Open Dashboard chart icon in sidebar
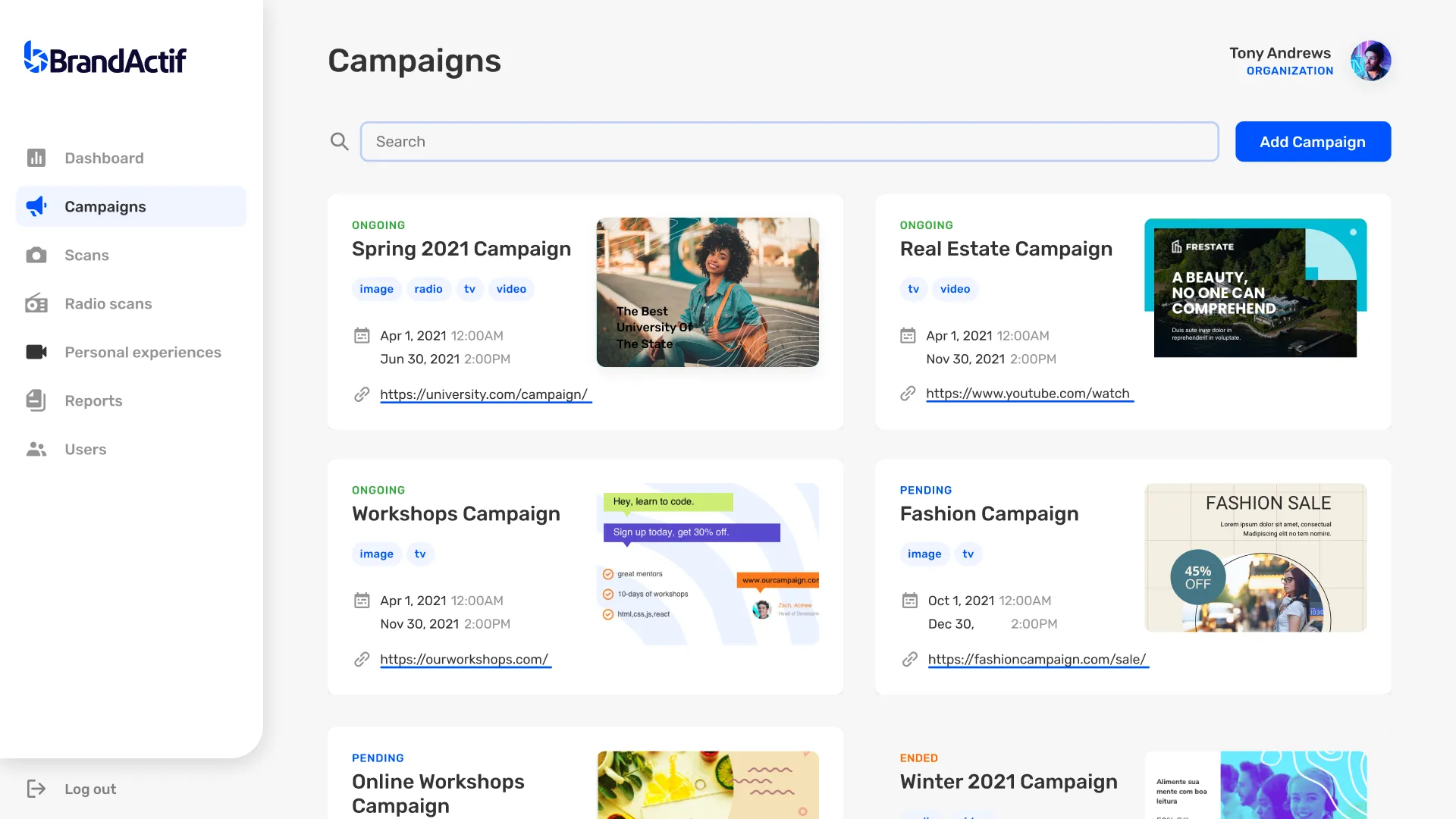 (36, 158)
